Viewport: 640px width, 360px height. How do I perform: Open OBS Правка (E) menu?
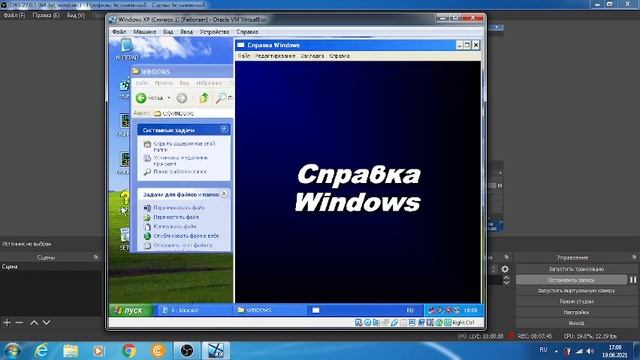(46, 16)
